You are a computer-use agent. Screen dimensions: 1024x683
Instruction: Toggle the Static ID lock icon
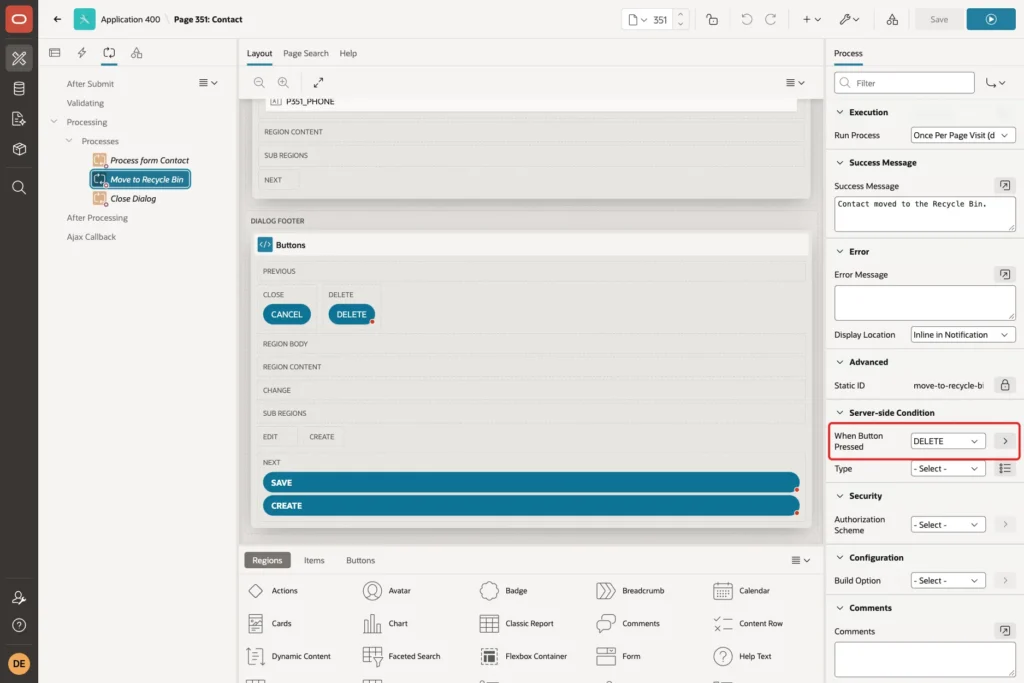(x=1004, y=385)
